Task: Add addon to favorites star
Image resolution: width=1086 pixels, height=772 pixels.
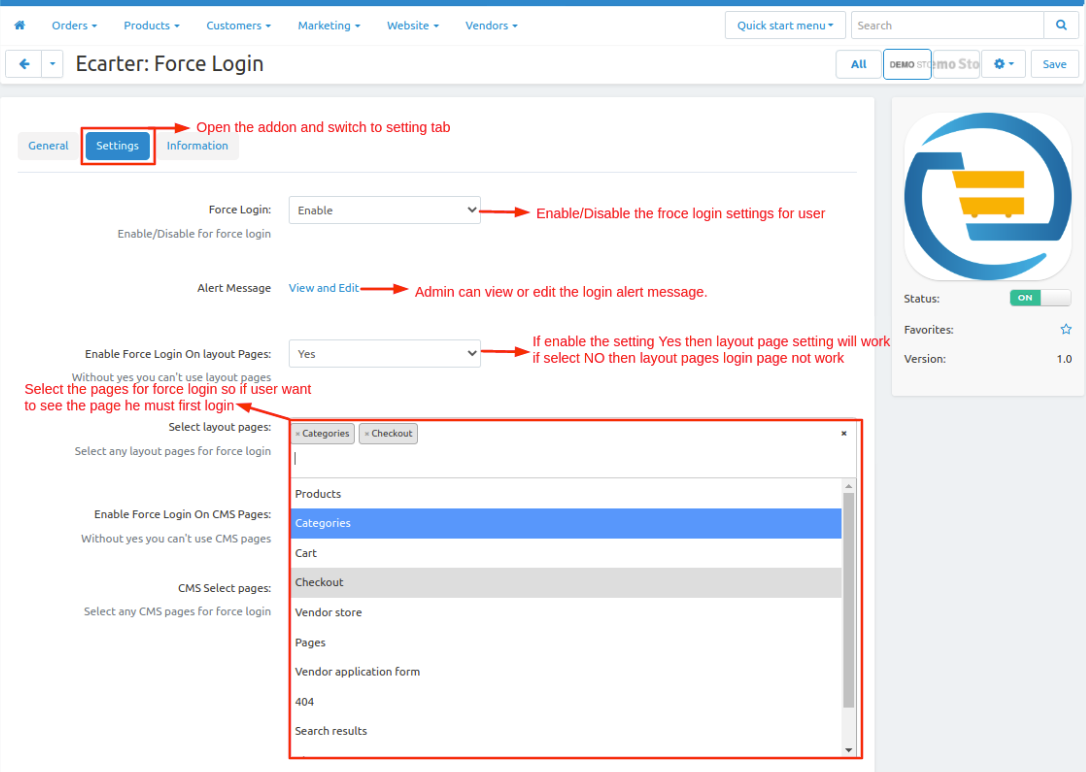Action: click(x=1066, y=330)
